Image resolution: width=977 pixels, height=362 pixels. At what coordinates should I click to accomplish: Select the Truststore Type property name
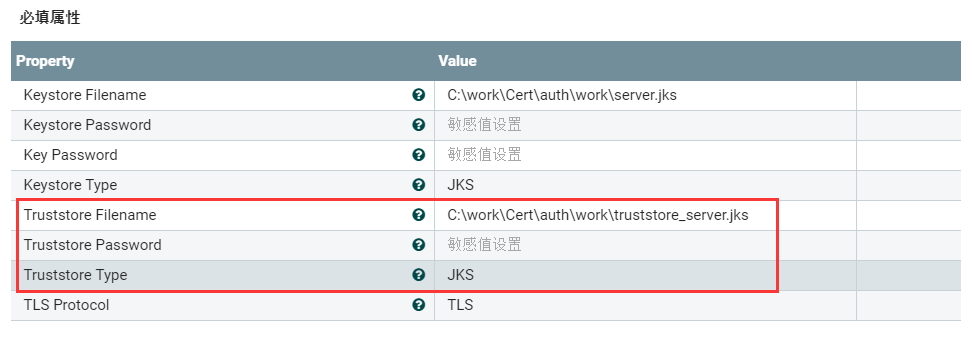[75, 274]
